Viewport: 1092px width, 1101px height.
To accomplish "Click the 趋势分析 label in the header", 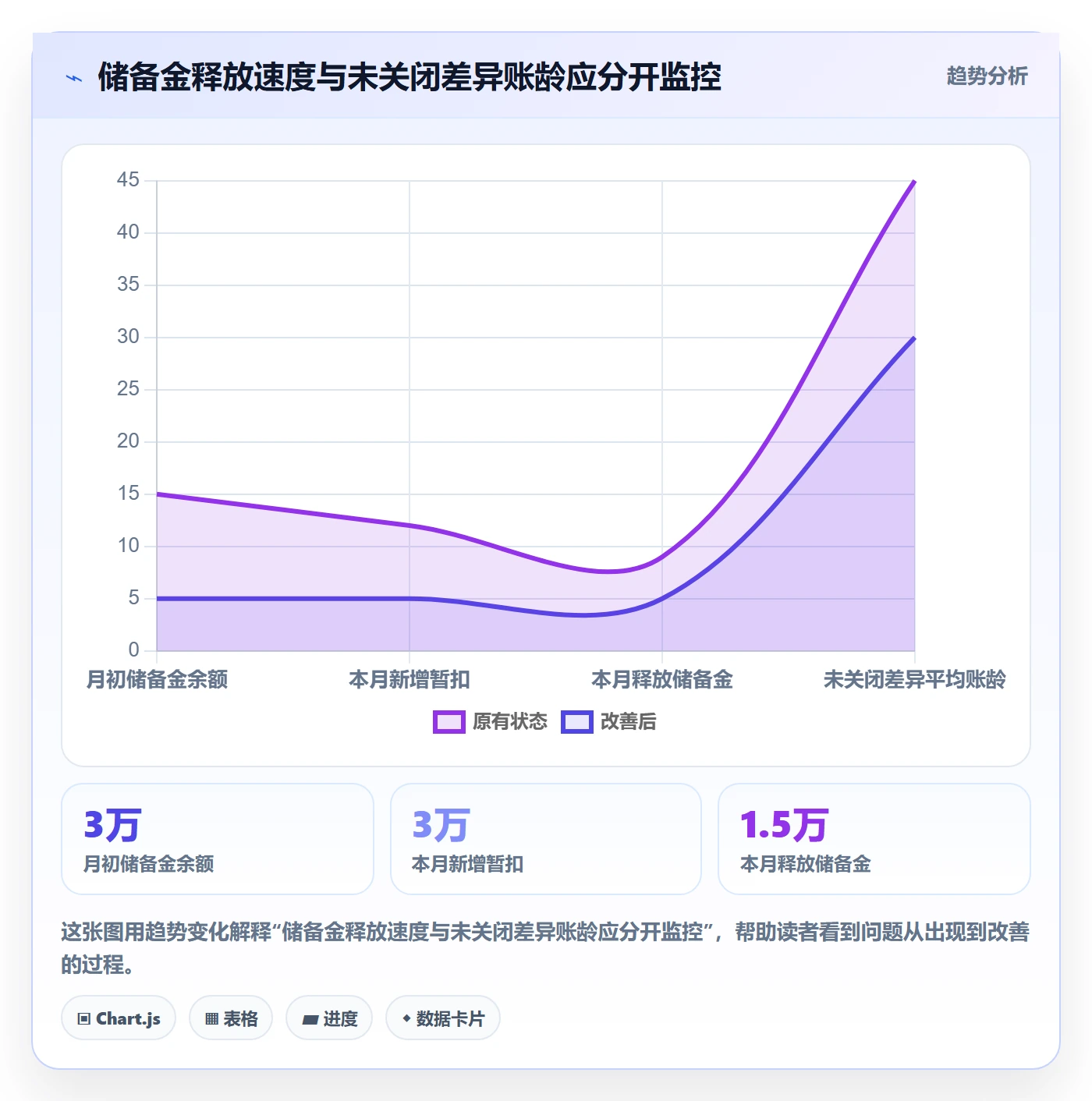I will (x=987, y=76).
